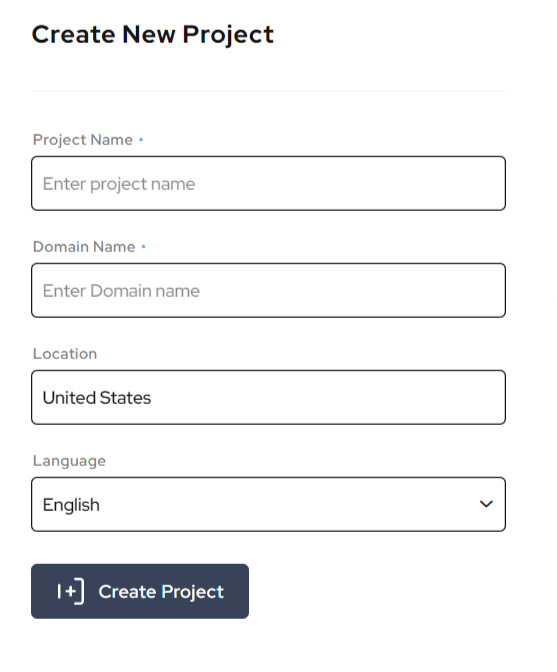Click the Project Name label

[83, 140]
